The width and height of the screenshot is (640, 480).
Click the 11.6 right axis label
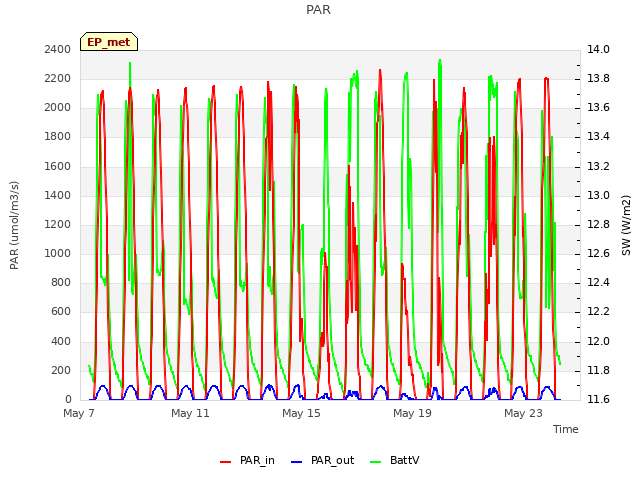point(598,399)
